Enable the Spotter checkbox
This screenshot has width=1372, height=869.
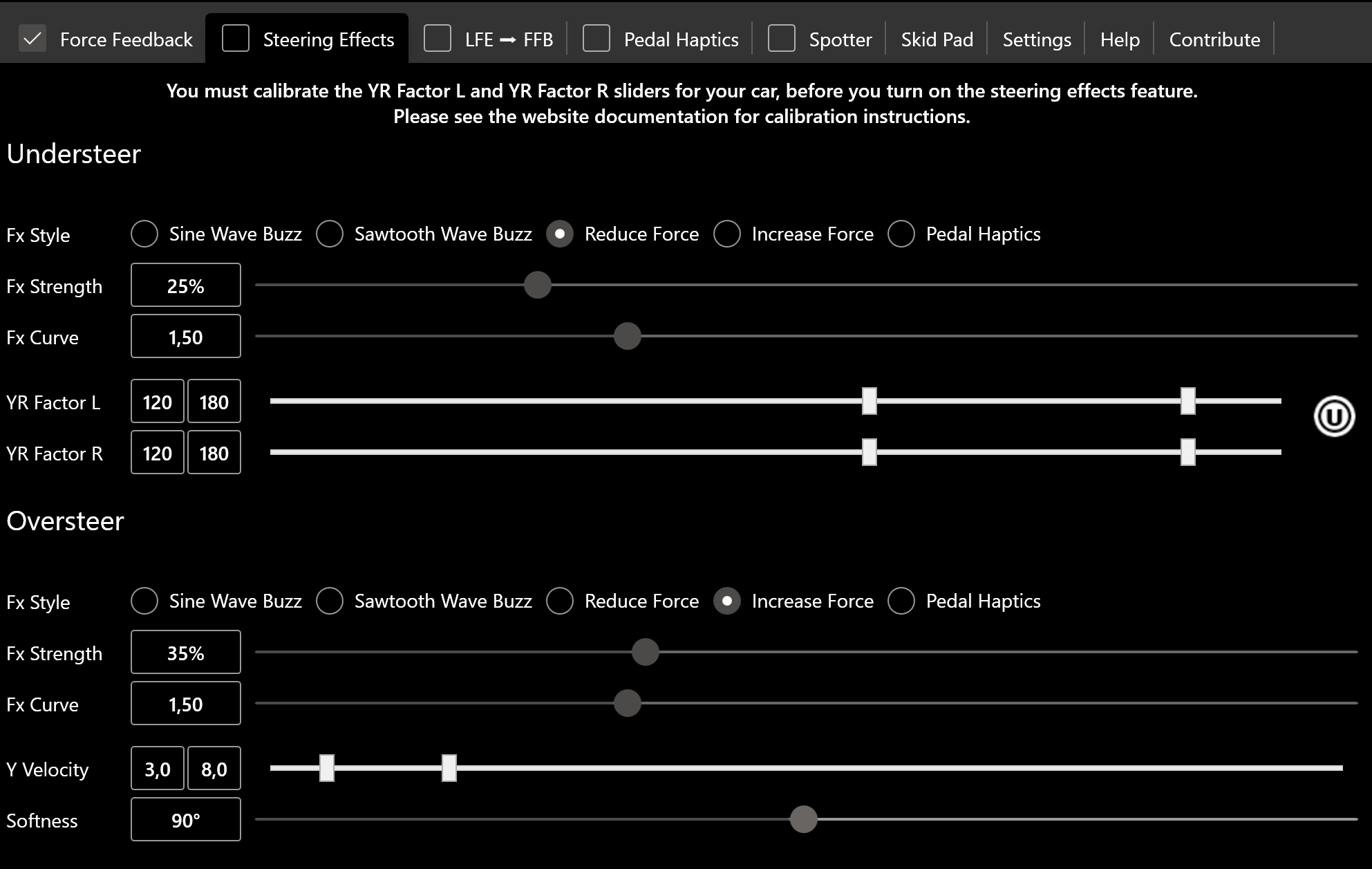click(782, 39)
